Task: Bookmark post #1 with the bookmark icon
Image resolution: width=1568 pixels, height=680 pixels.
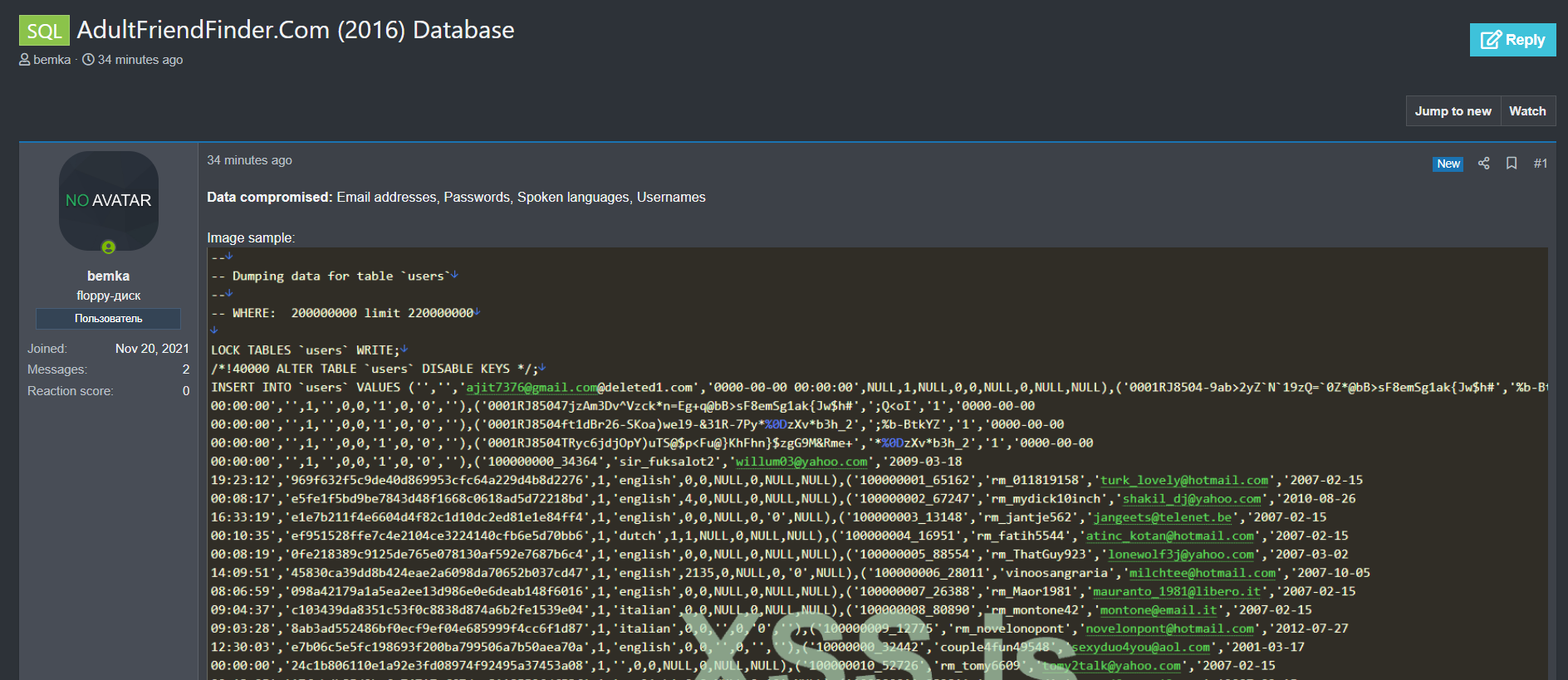Action: 1512,164
